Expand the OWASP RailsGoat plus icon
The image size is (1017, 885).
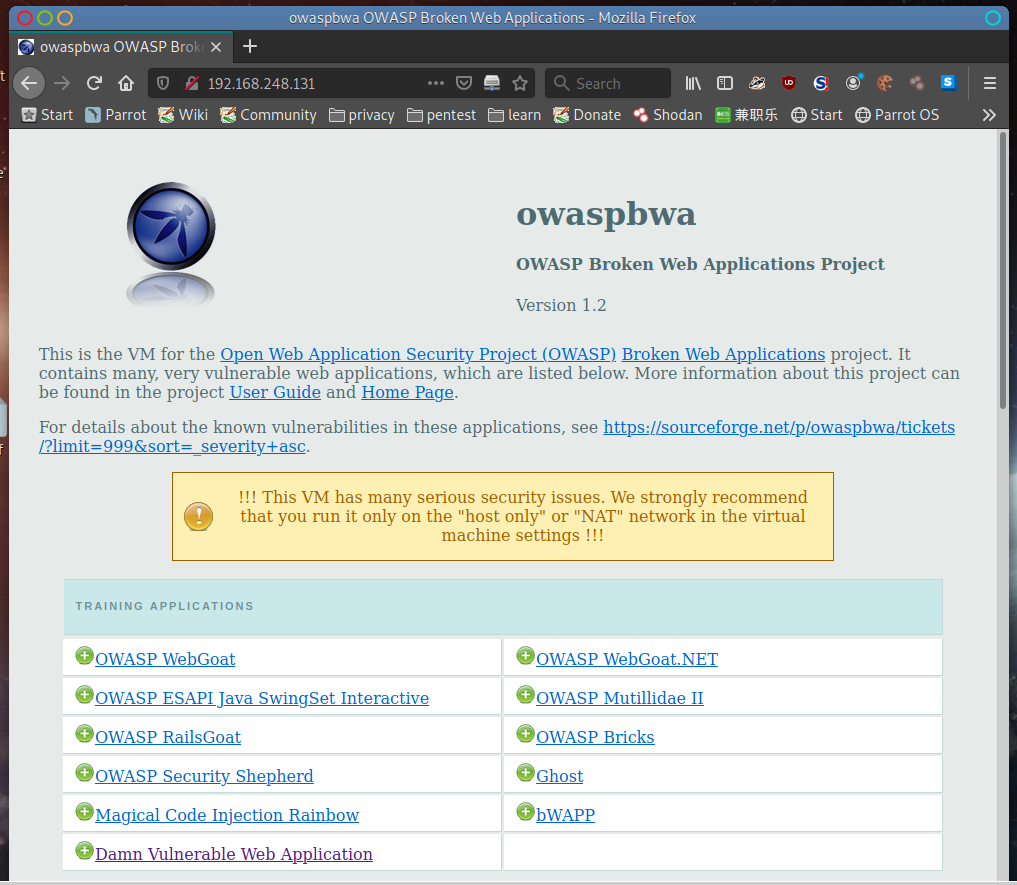84,734
